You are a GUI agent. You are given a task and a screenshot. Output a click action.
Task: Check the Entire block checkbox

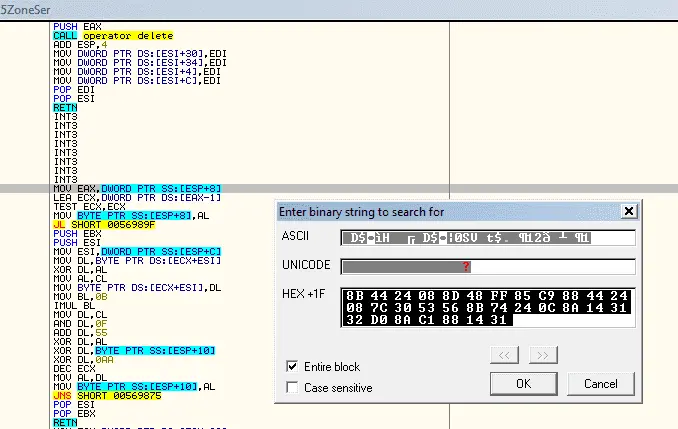pyautogui.click(x=292, y=367)
